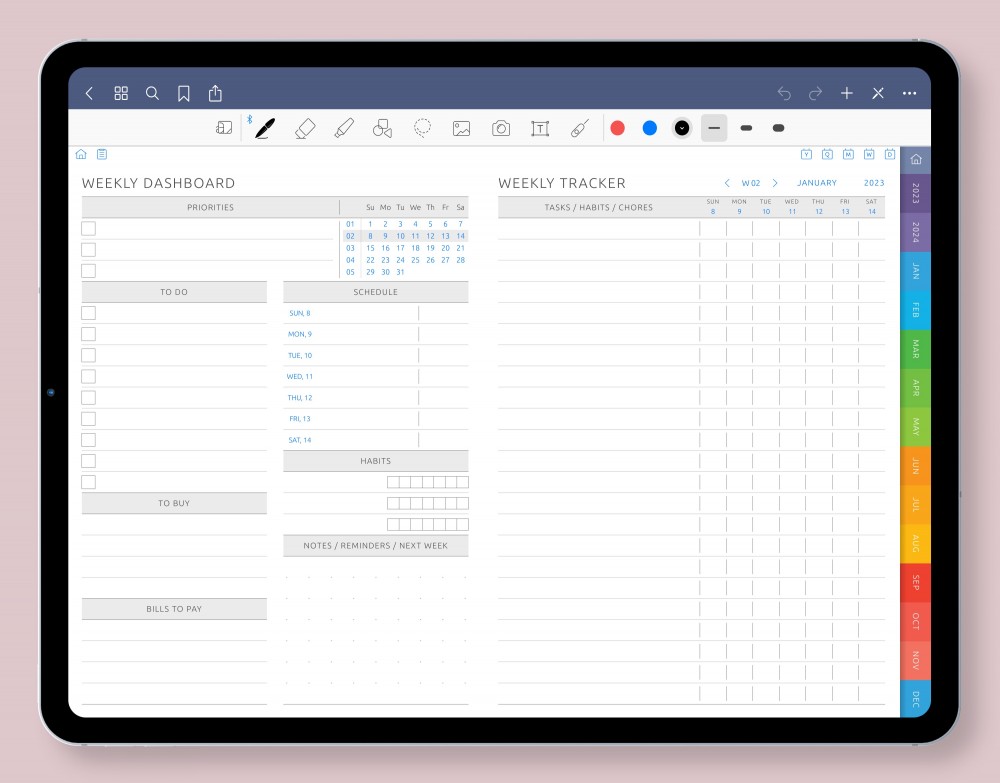Screen dimensions: 1000x783
Task: Open the JAN month tab
Action: tap(916, 271)
